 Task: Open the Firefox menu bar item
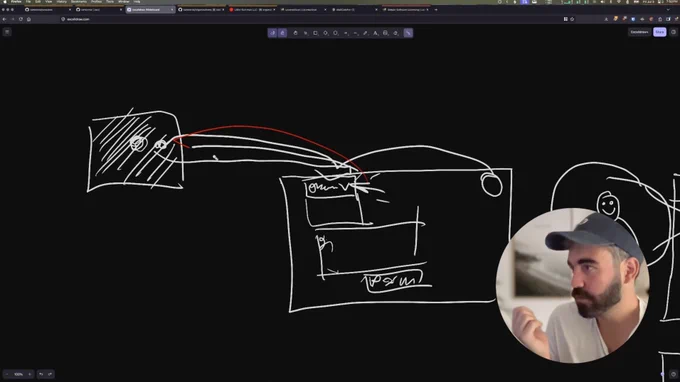[x=16, y=2]
